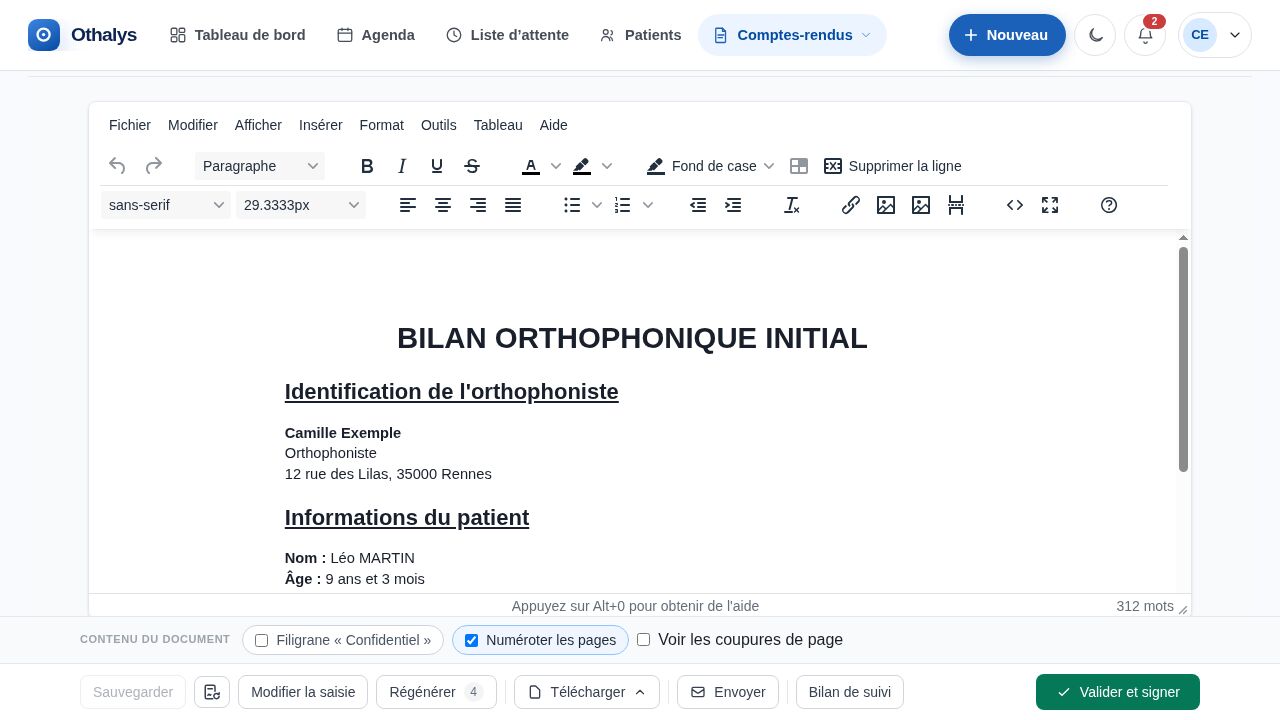
Task: Underline the selected text
Action: [437, 166]
